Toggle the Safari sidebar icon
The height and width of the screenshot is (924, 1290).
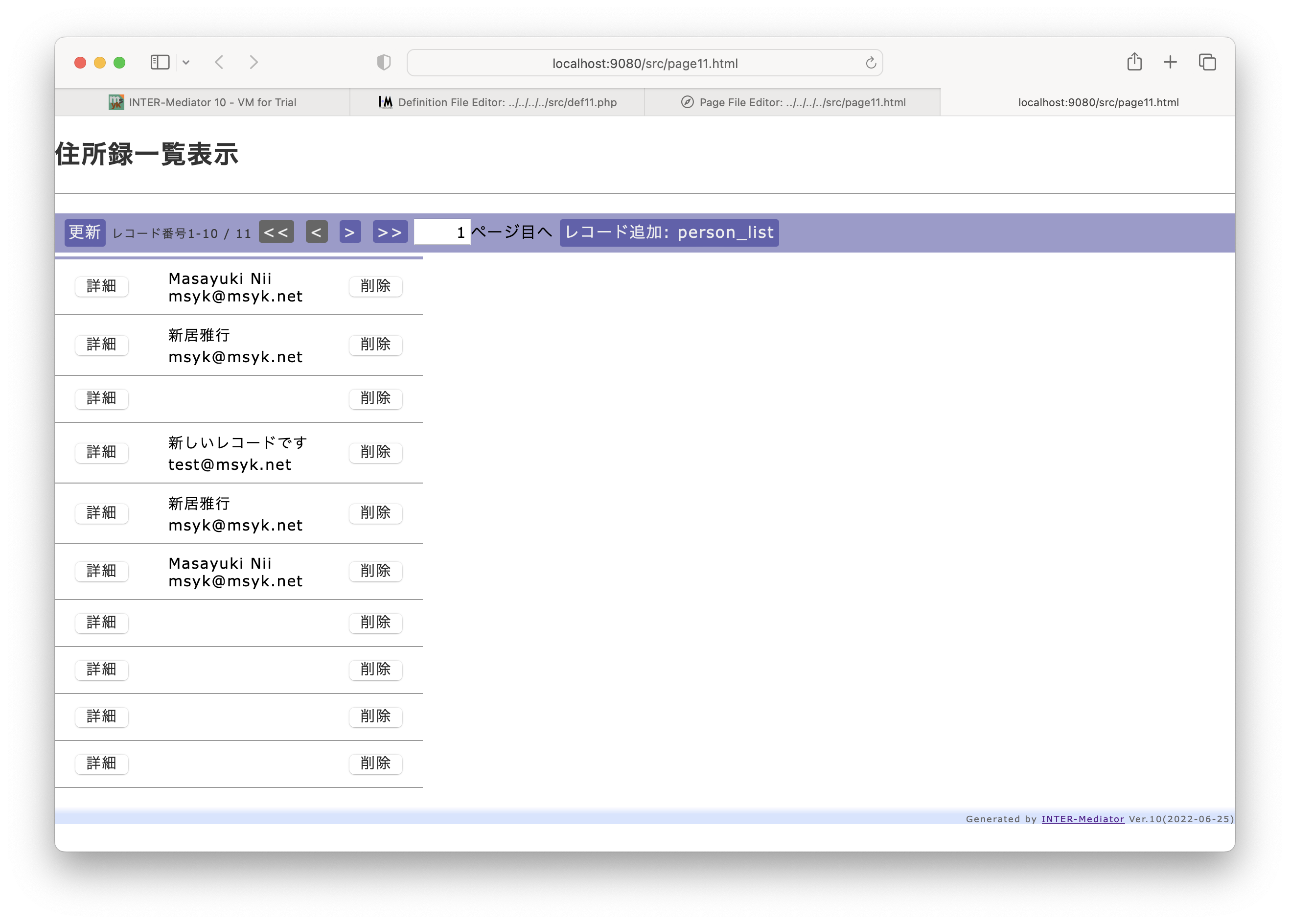point(160,62)
